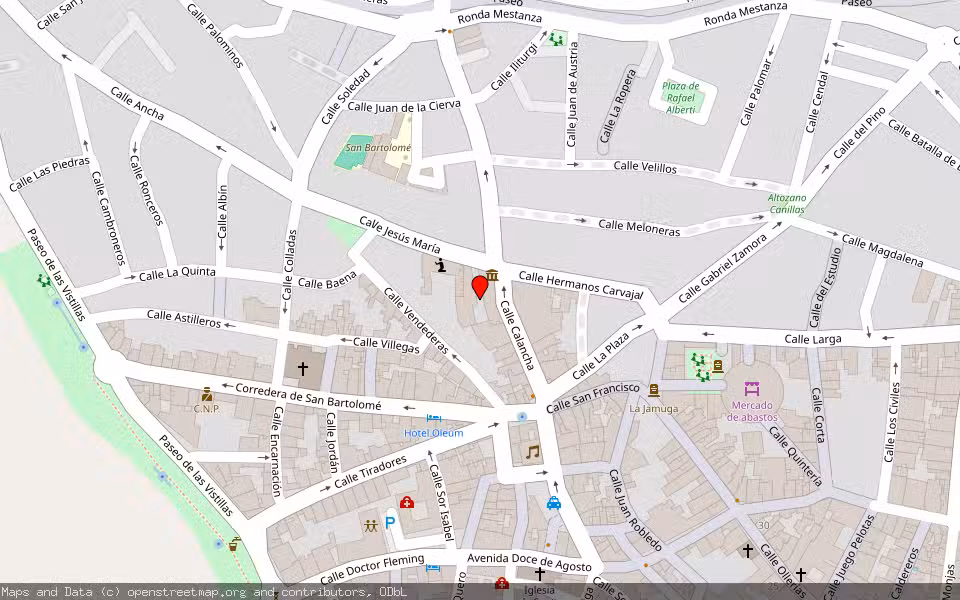Image resolution: width=960 pixels, height=600 pixels.
Task: Click the La Jamuga label
Action: pos(654,408)
